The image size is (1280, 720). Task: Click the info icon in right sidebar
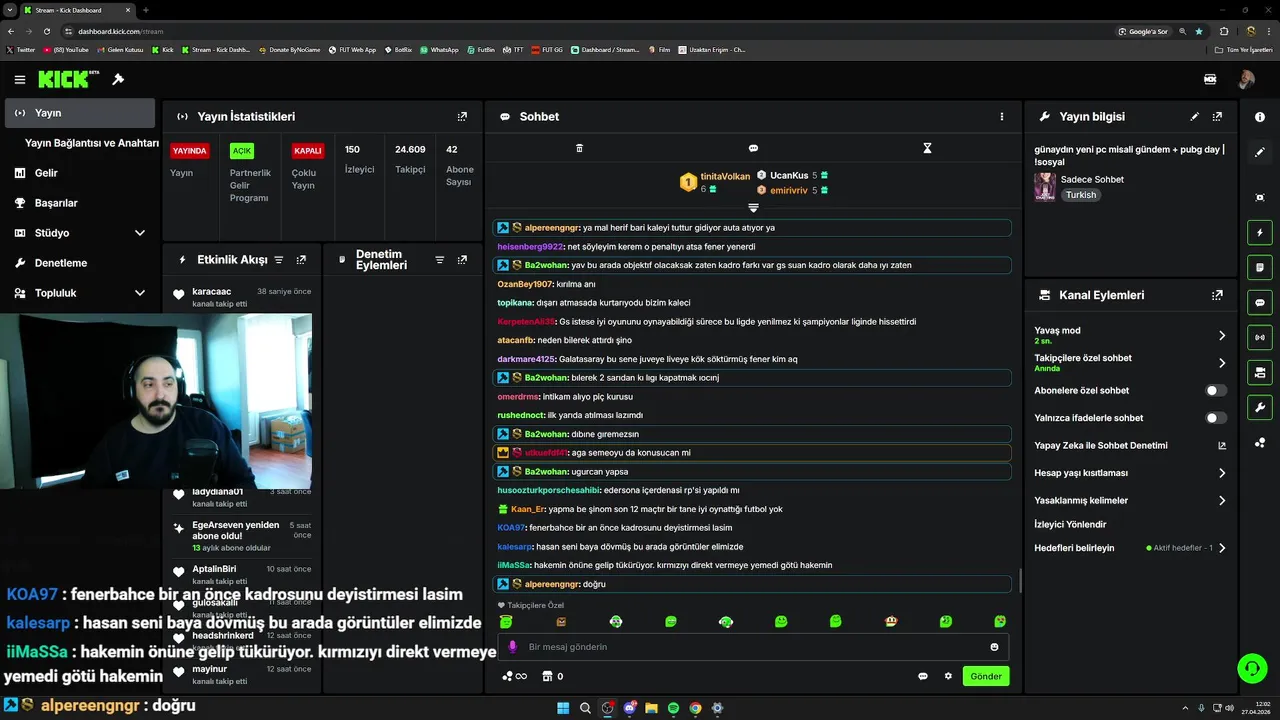tap(1260, 117)
